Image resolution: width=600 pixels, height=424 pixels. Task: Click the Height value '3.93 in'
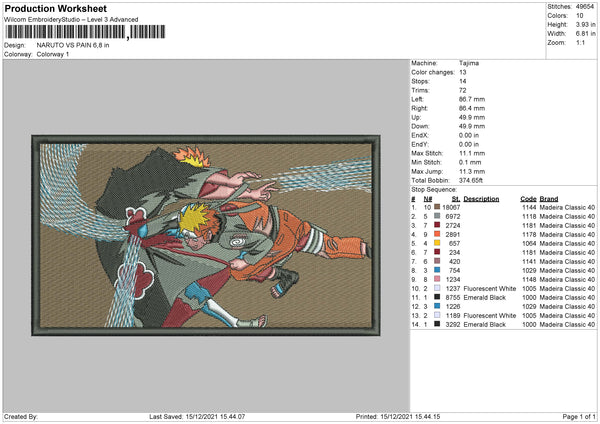585,24
